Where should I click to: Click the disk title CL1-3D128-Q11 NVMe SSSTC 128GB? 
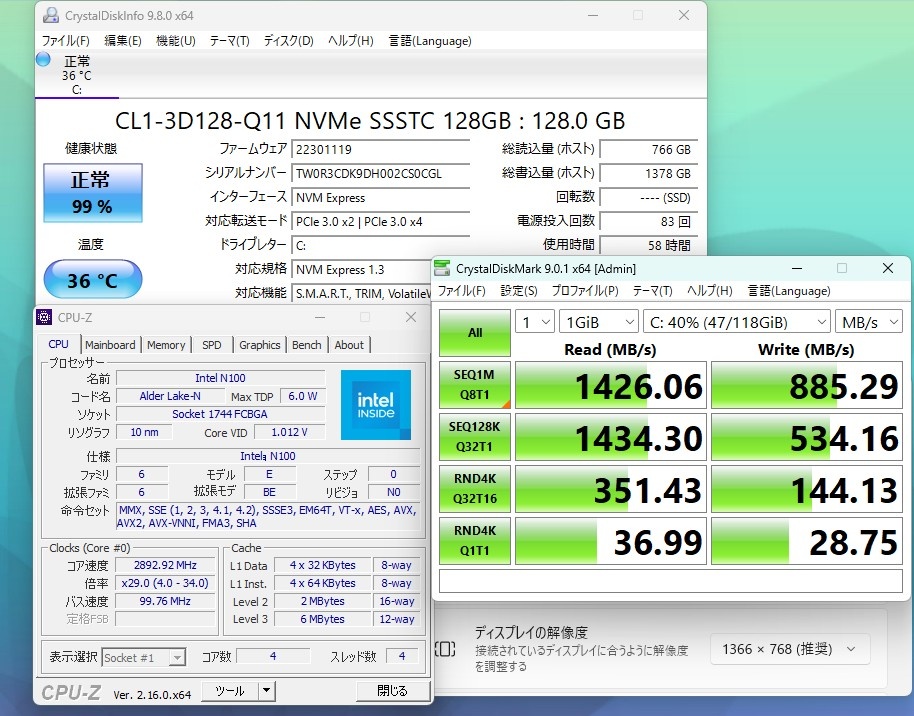point(370,121)
